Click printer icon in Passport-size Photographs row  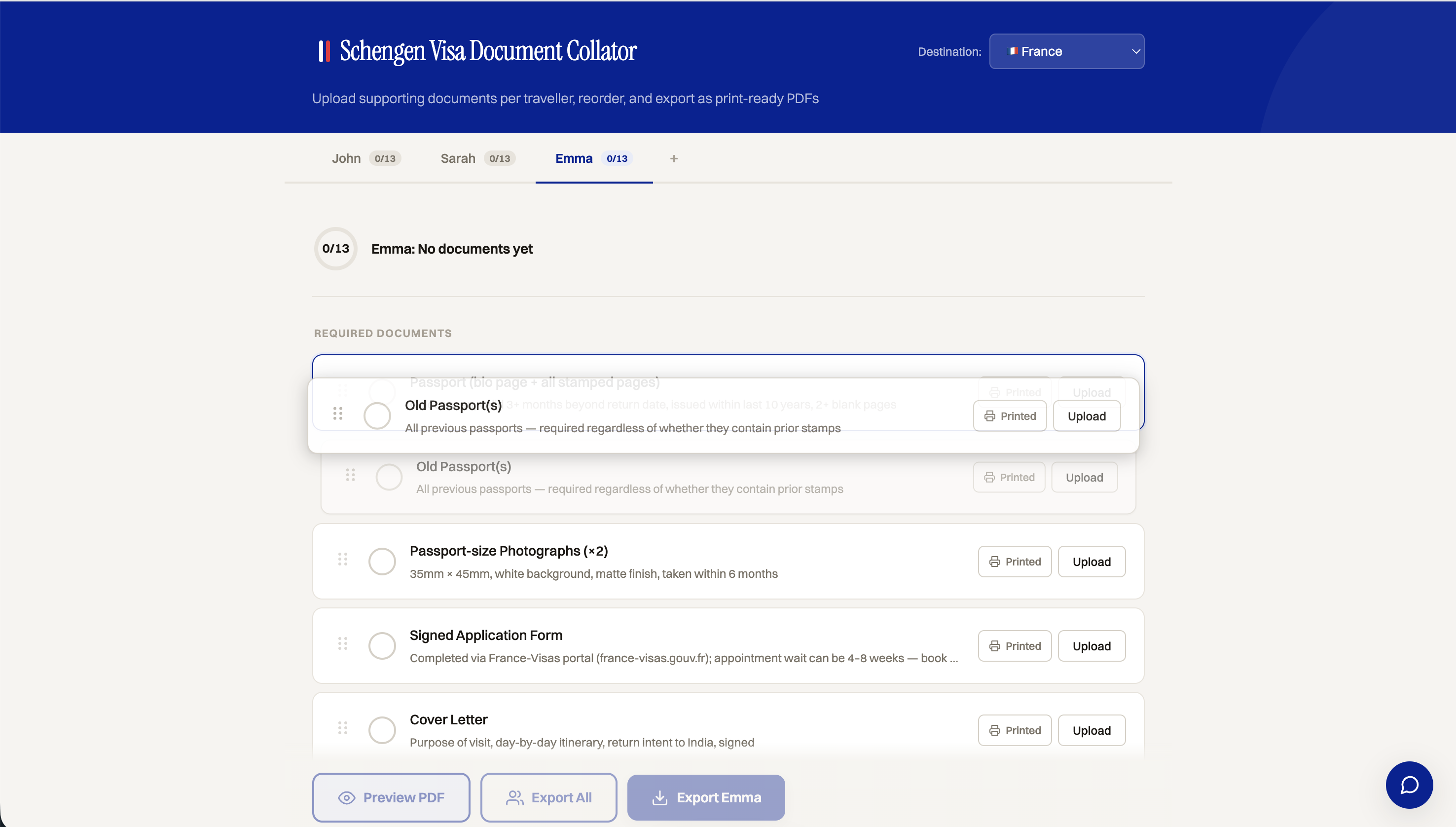point(994,562)
